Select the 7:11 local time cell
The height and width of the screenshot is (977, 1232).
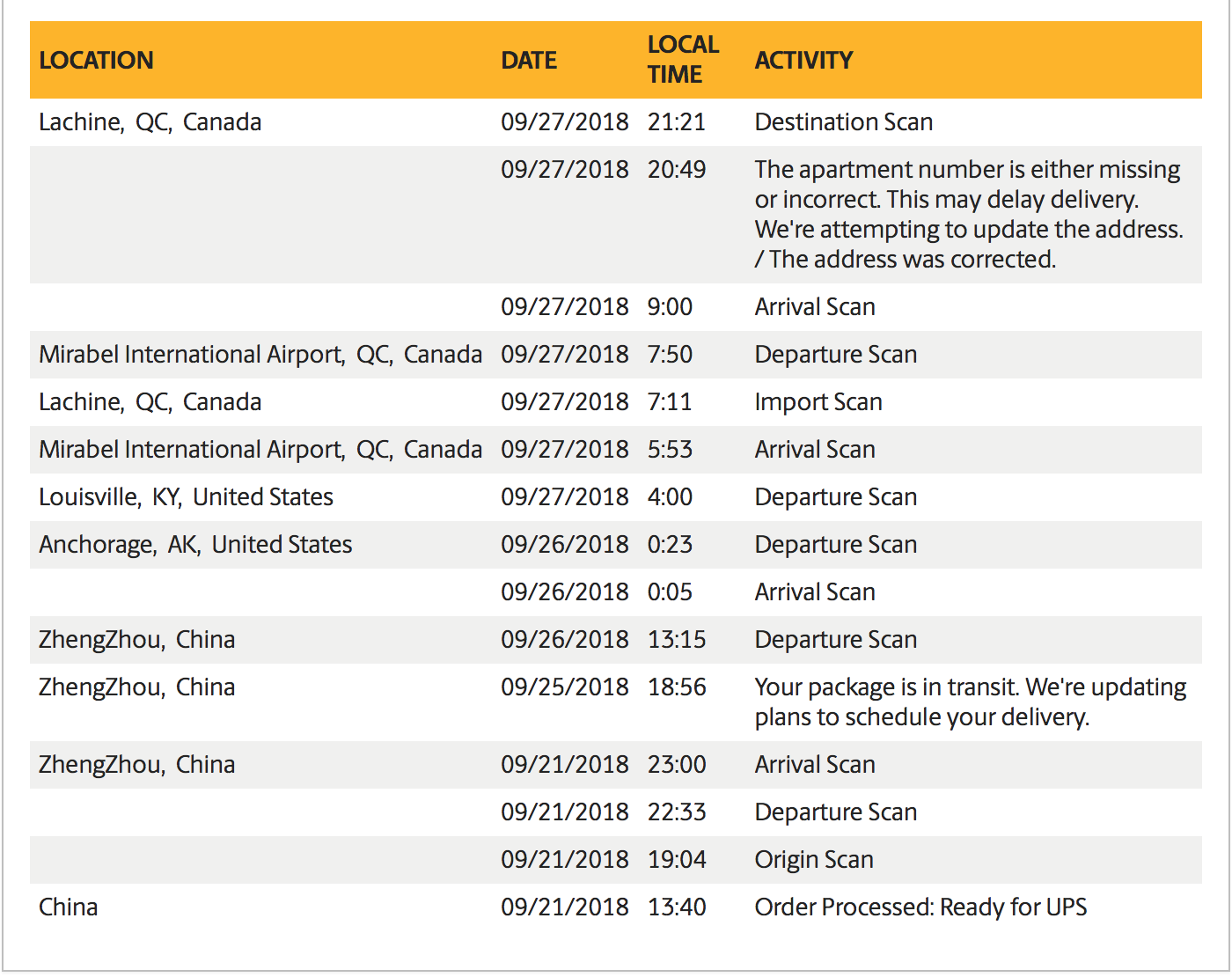point(669,402)
